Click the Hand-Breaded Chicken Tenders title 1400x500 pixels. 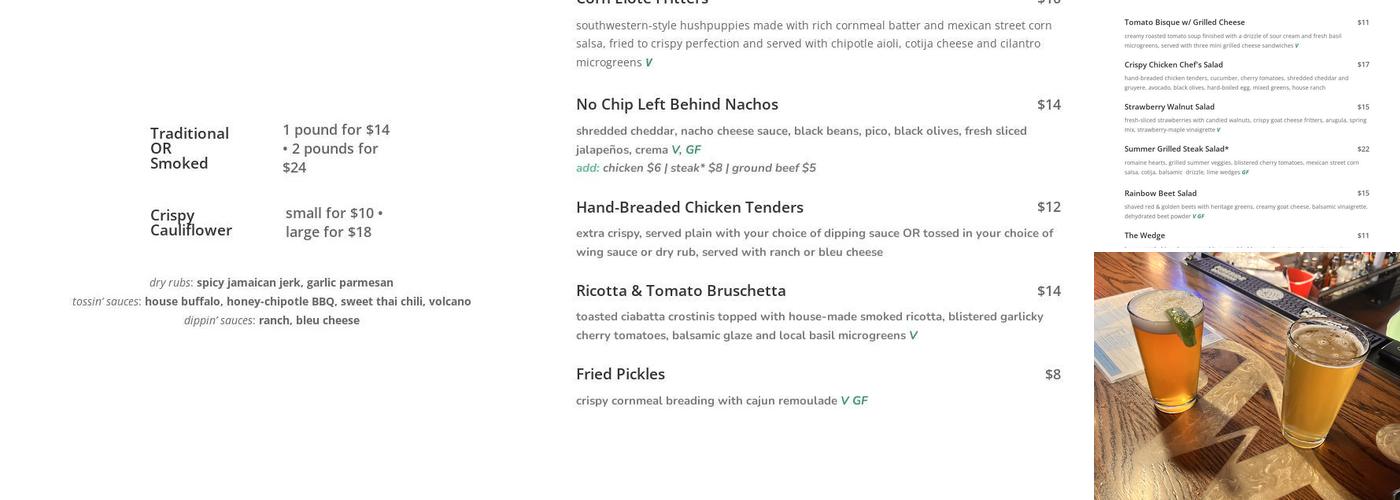(690, 207)
